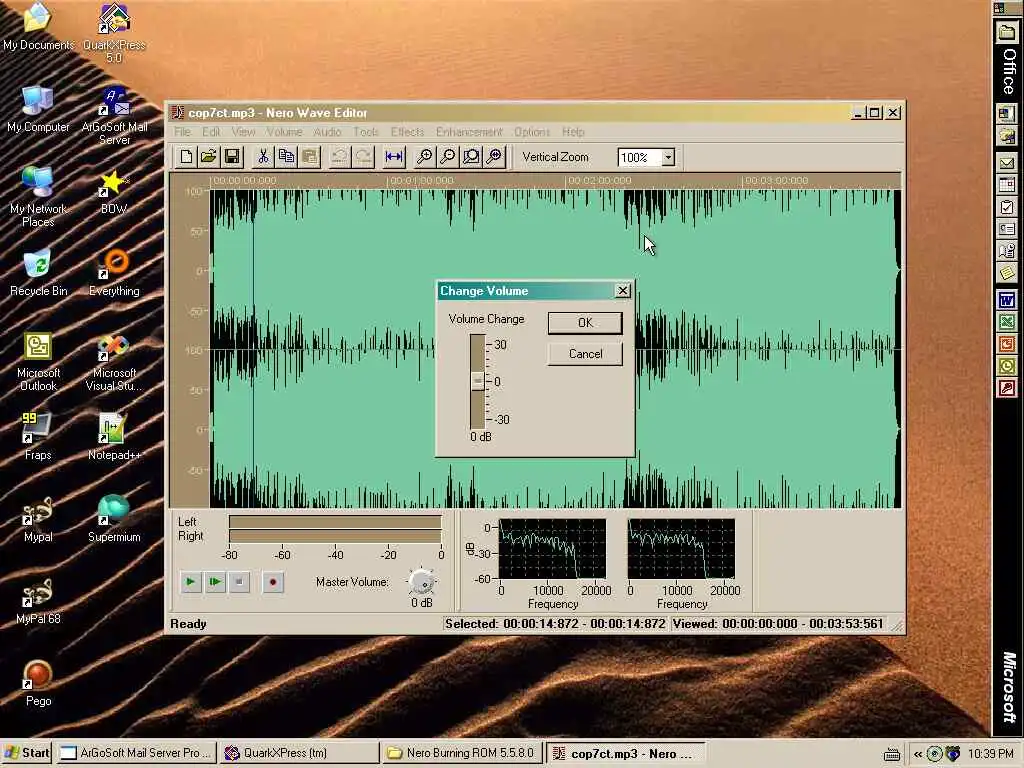The image size is (1024, 768).
Task: Switch to Nero Burning ROM taskbar button
Action: [461, 753]
